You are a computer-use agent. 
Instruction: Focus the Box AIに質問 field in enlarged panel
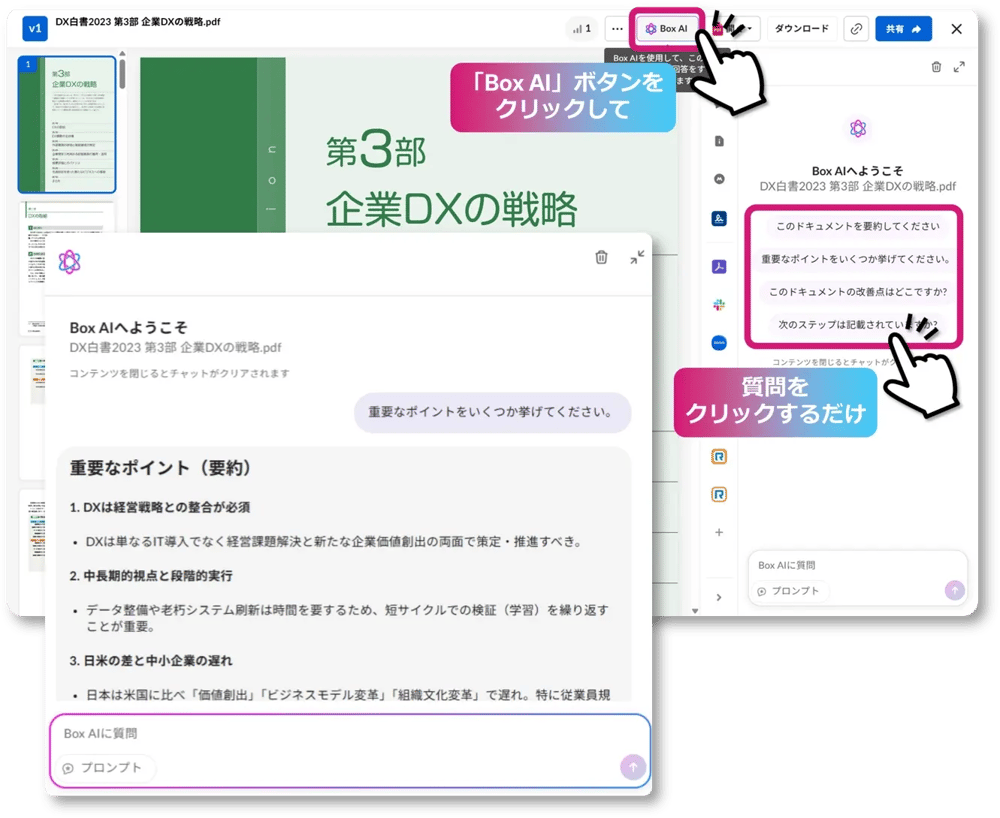click(349, 734)
